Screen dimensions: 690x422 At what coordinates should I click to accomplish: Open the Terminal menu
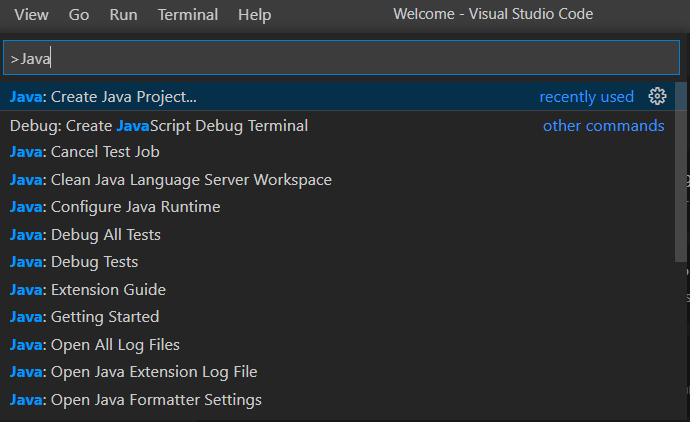pyautogui.click(x=188, y=15)
